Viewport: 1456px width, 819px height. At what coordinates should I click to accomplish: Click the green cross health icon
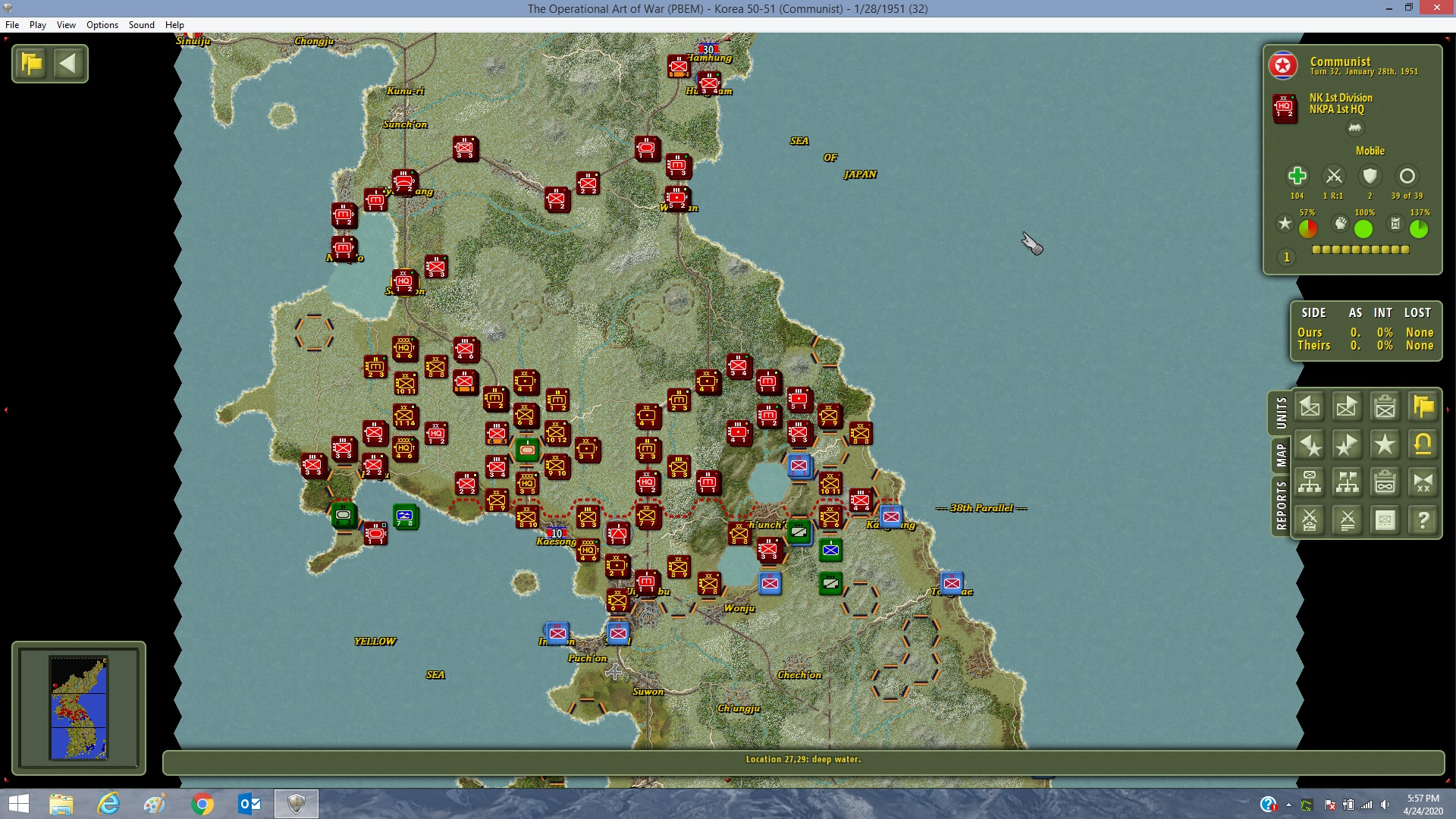[1297, 177]
